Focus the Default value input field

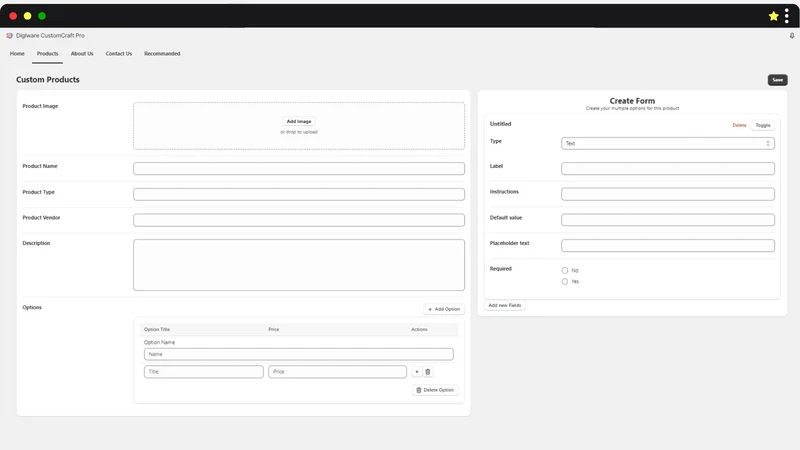667,220
